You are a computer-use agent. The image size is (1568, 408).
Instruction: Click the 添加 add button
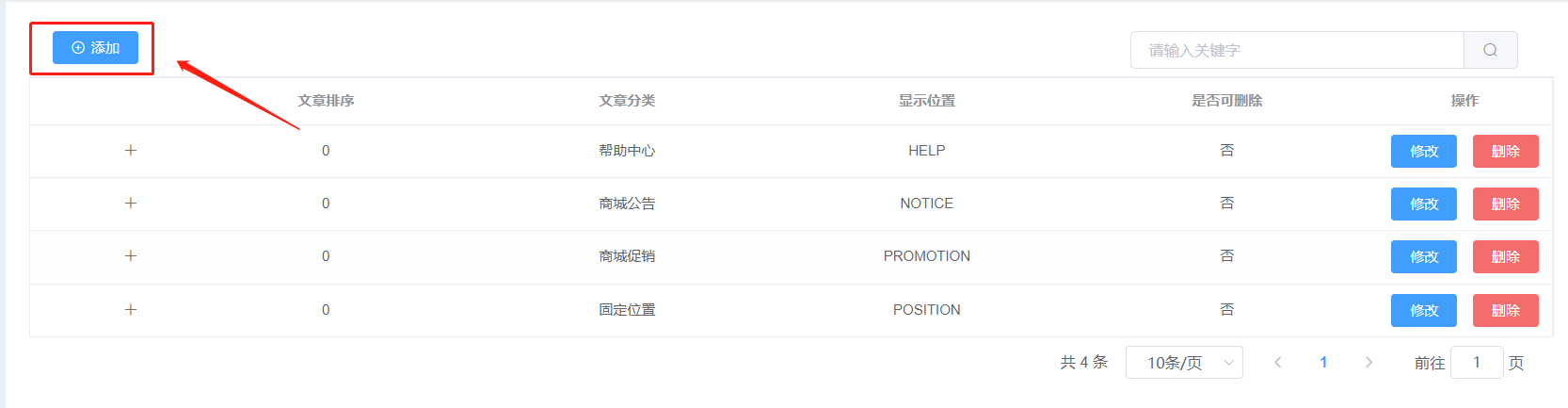pyautogui.click(x=95, y=48)
